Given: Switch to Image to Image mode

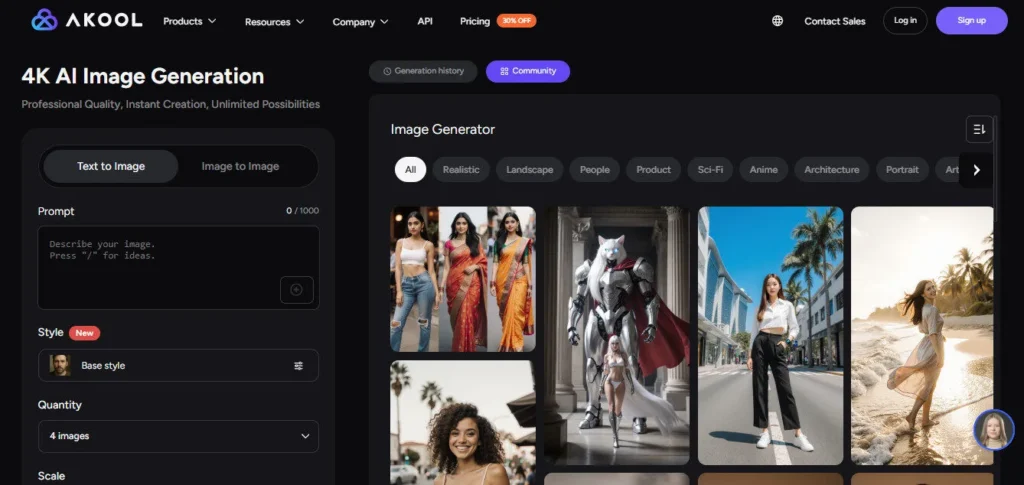Looking at the screenshot, I should coord(240,166).
